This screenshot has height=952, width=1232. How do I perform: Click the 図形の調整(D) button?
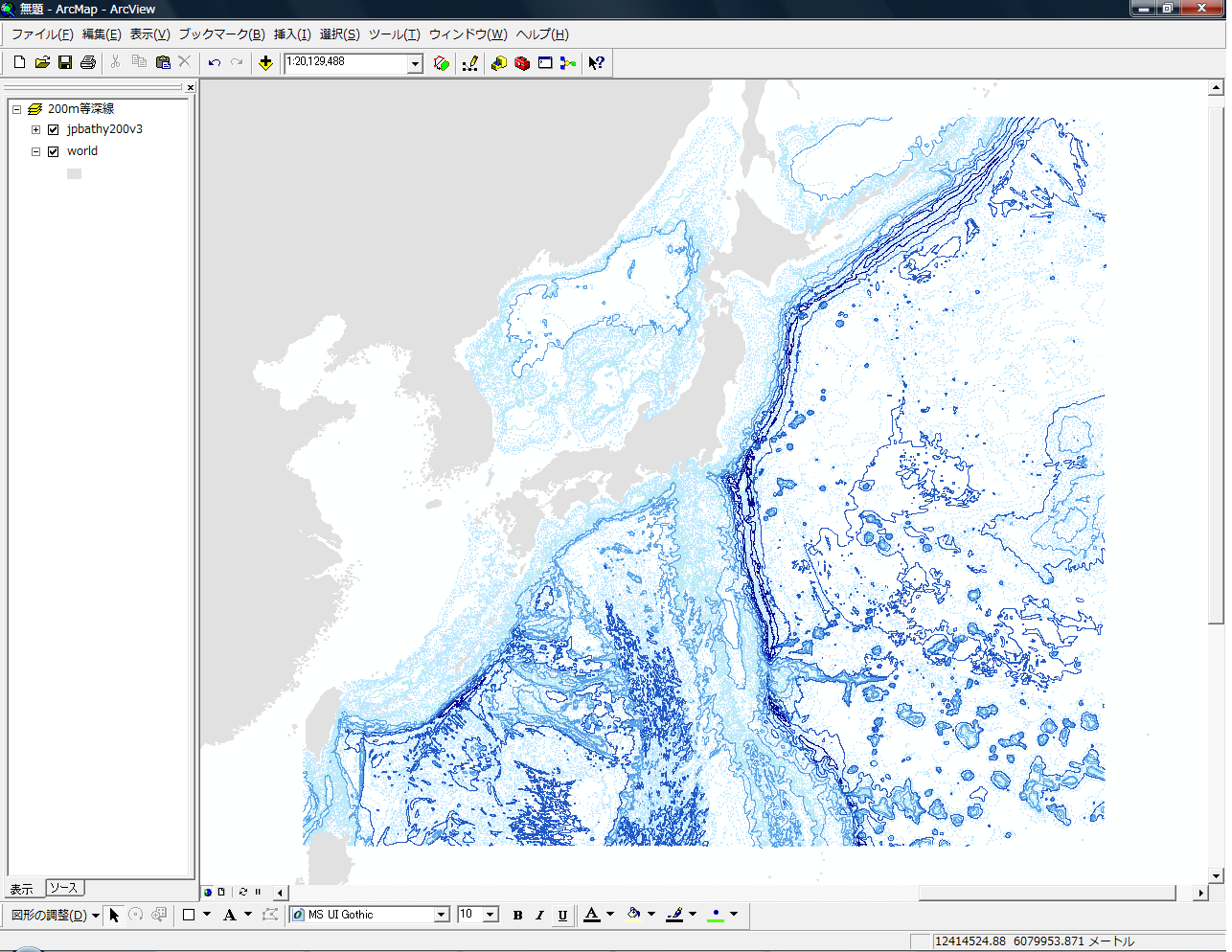point(55,916)
